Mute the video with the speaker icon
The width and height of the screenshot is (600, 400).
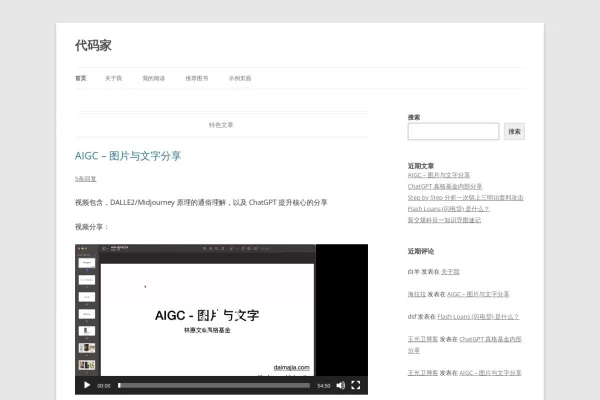click(341, 385)
